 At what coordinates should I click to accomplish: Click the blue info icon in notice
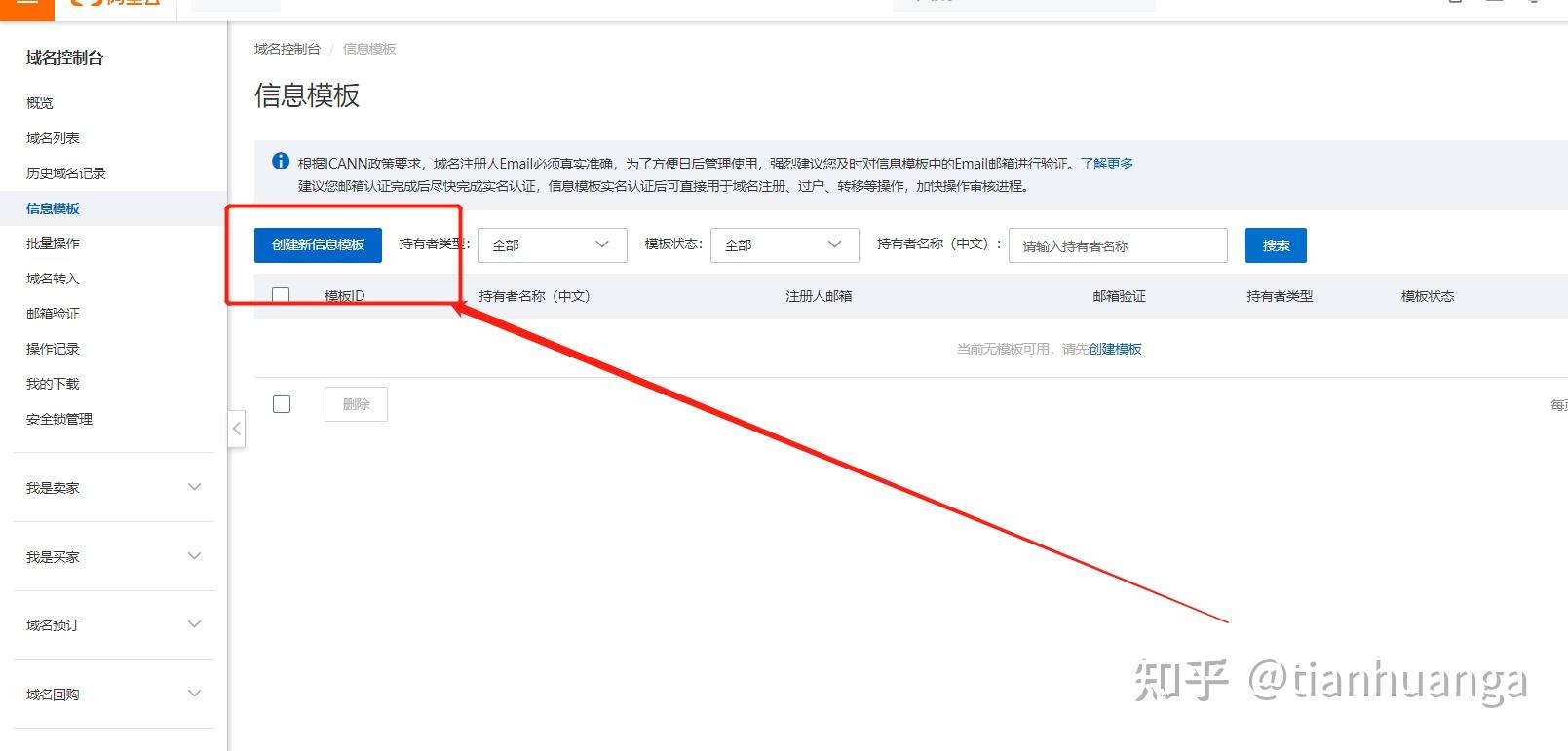click(281, 162)
